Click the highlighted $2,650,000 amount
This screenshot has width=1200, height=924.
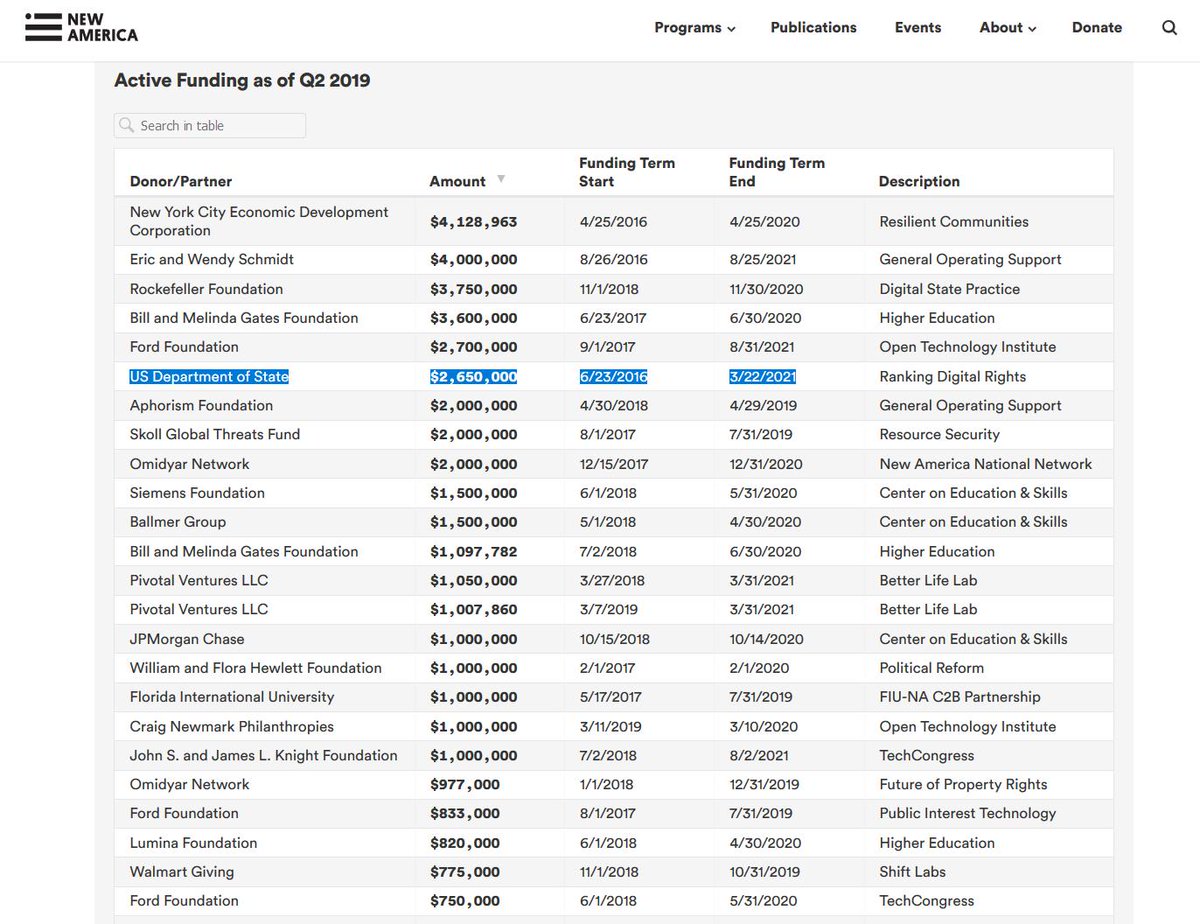(473, 377)
